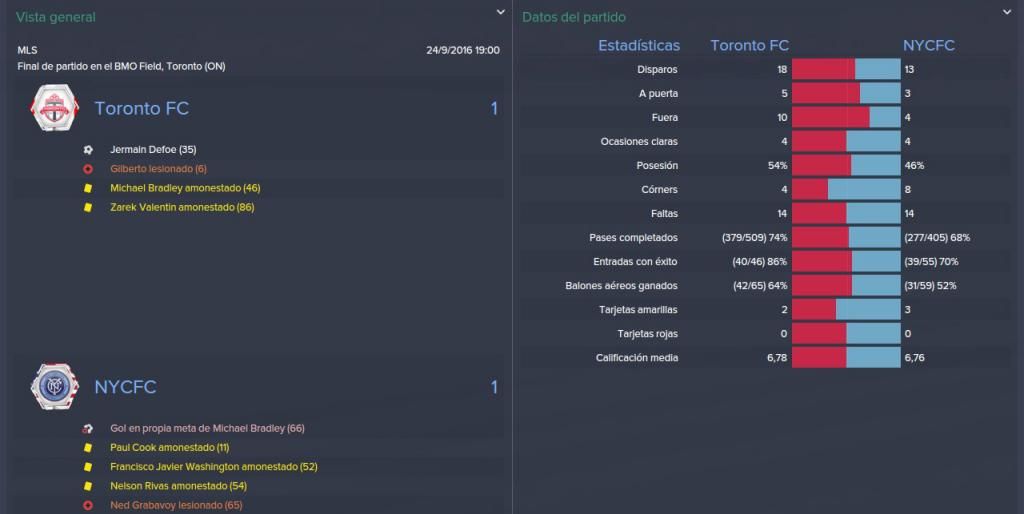Click the injury icon next to Gilberto lesionado
Image resolution: width=1024 pixels, height=514 pixels.
tap(88, 169)
